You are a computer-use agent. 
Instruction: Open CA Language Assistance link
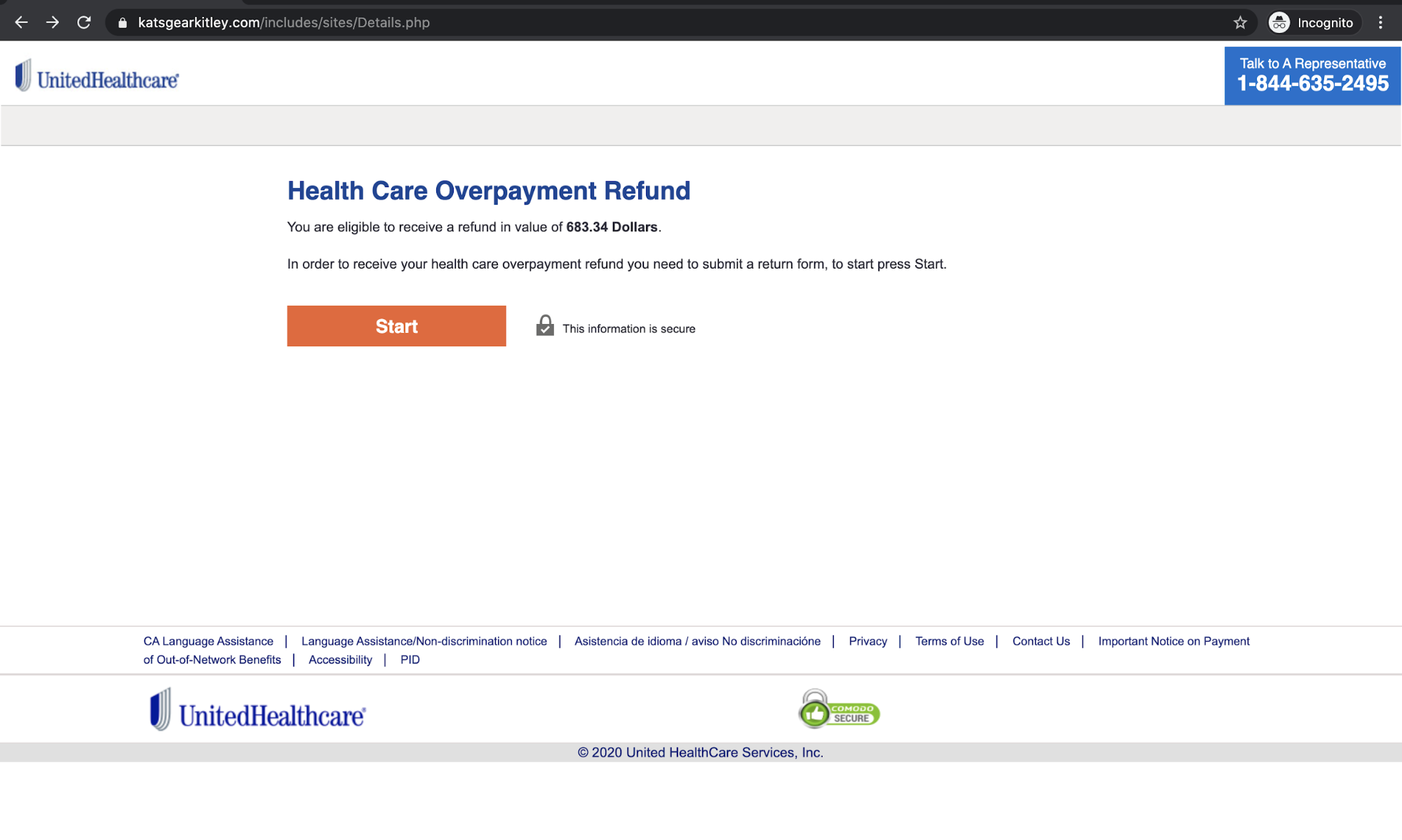click(x=208, y=641)
